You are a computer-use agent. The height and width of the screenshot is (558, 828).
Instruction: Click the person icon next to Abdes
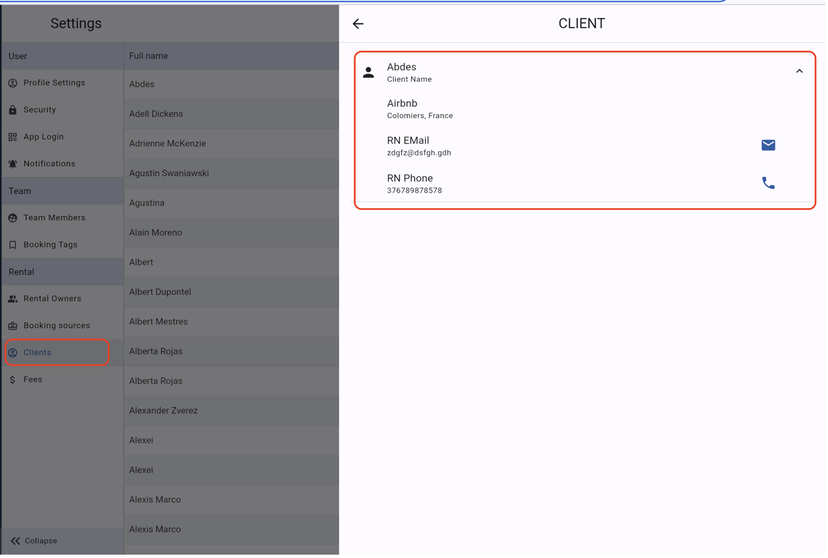point(369,72)
